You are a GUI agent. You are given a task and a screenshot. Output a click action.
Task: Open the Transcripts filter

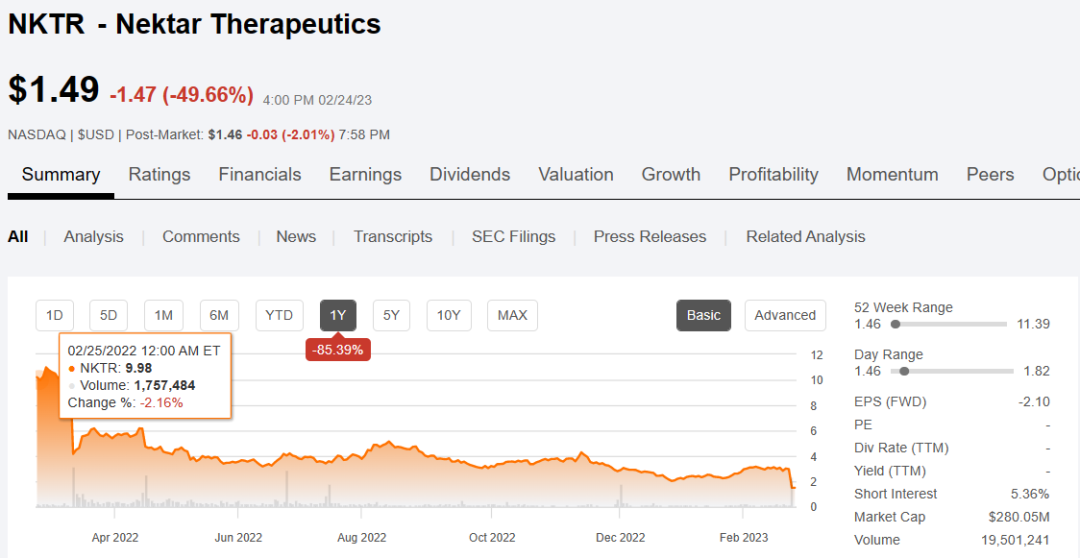(x=393, y=237)
